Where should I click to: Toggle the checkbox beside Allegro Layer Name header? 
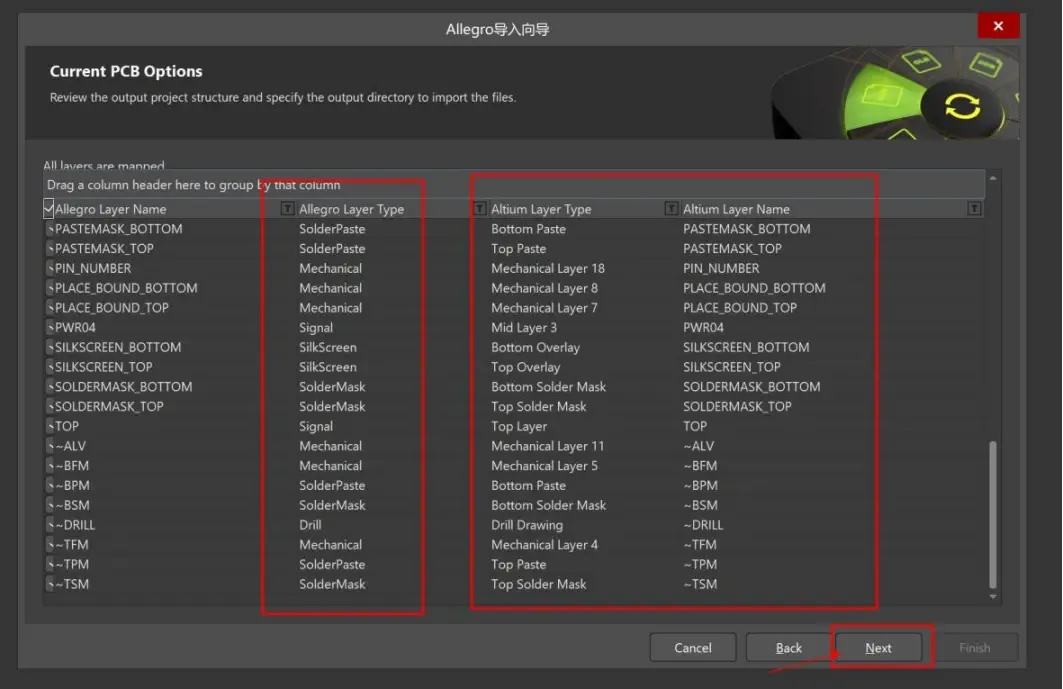(48, 208)
